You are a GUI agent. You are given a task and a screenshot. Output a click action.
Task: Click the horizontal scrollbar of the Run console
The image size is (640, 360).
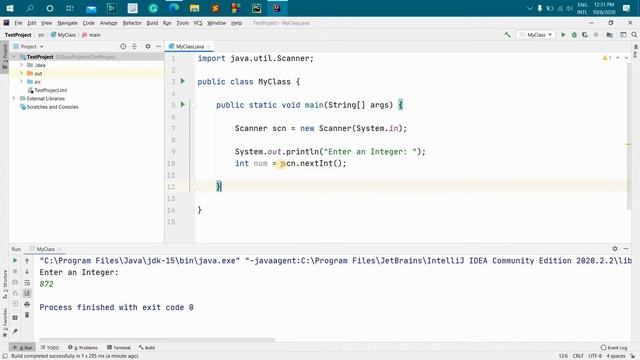(157, 340)
